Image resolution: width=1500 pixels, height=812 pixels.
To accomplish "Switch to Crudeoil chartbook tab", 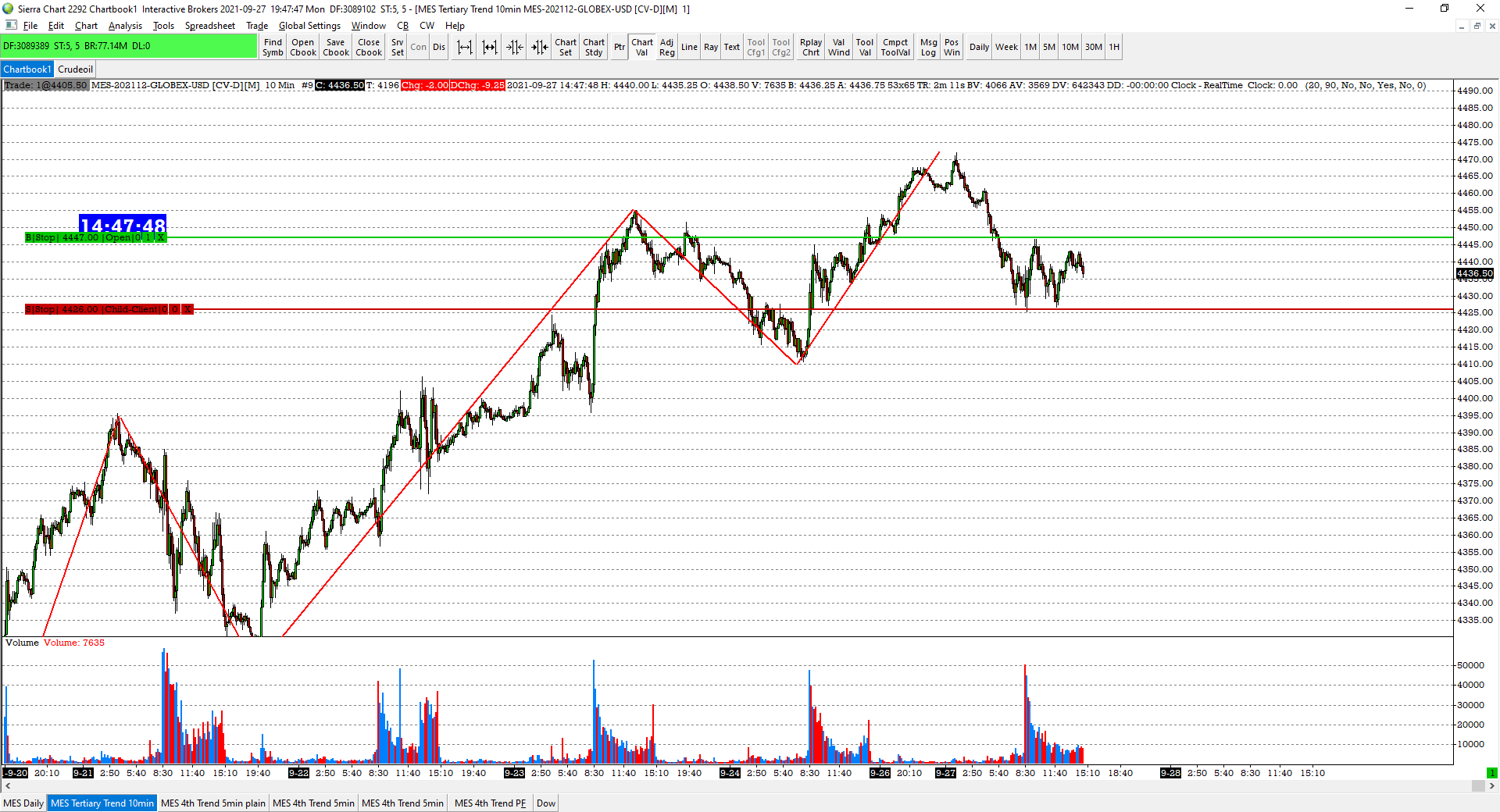I will tap(75, 69).
